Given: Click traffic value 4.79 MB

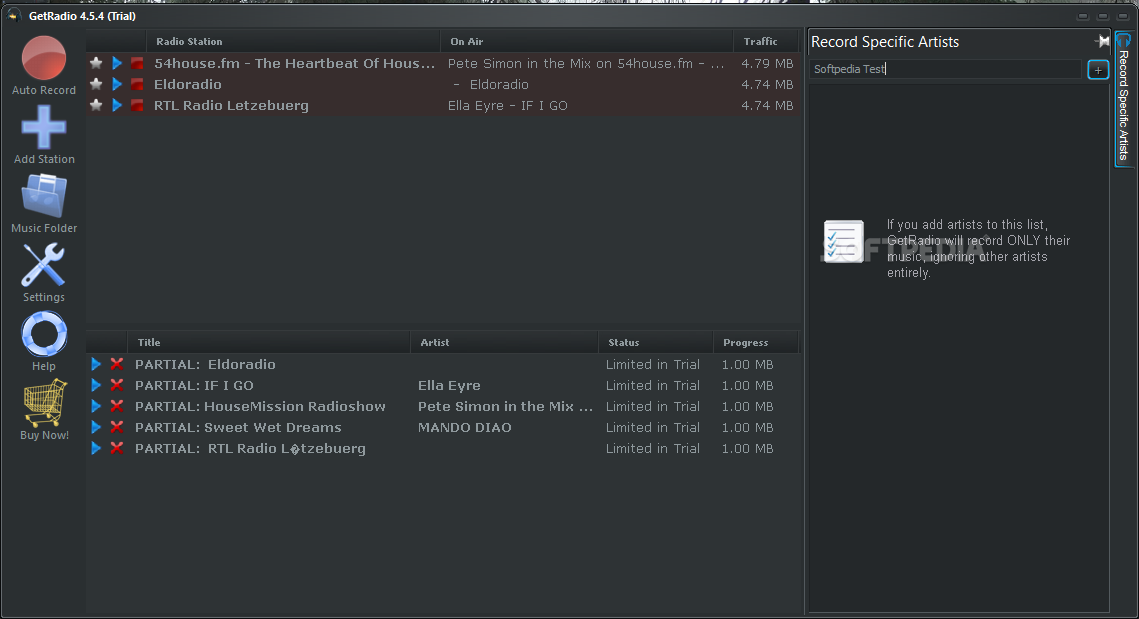Looking at the screenshot, I should 767,63.
